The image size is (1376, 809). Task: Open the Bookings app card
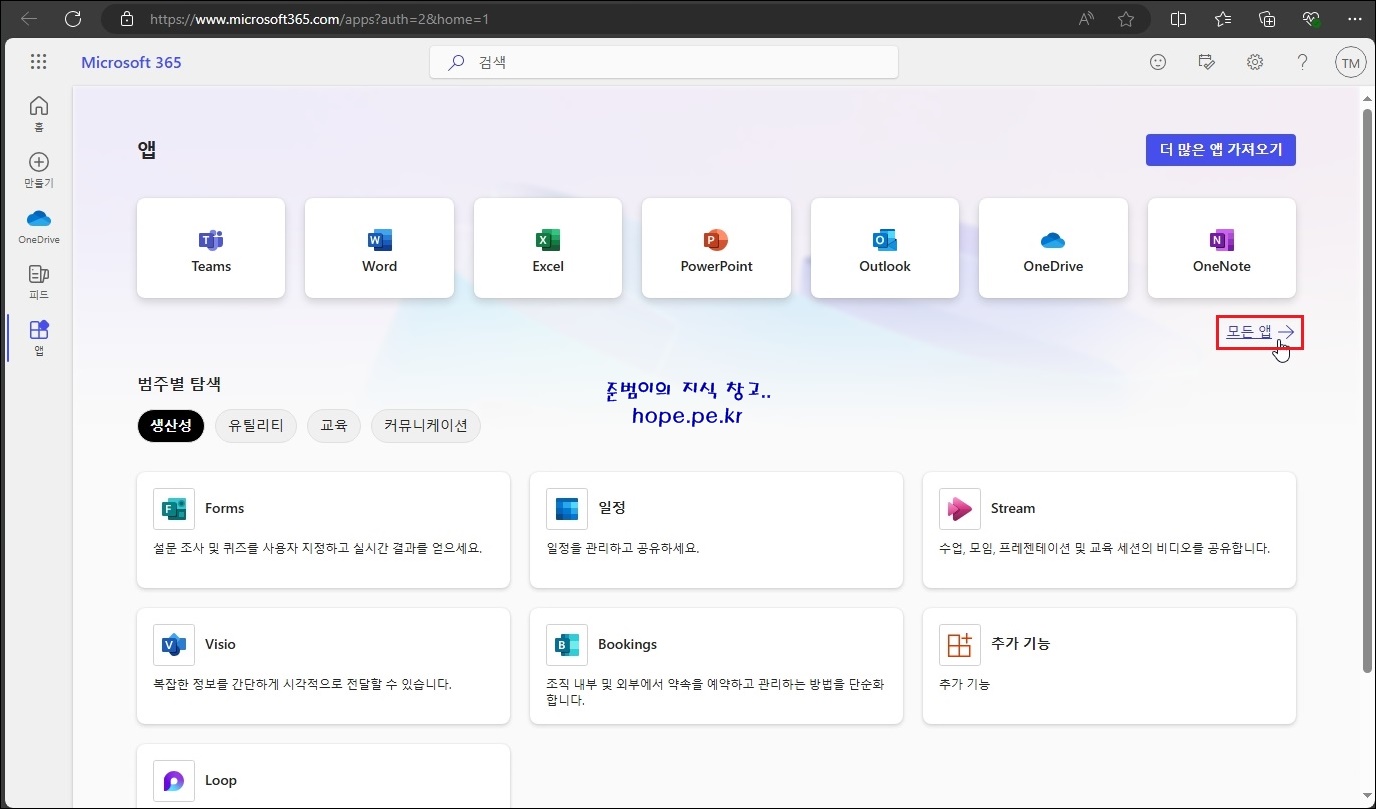(x=716, y=666)
